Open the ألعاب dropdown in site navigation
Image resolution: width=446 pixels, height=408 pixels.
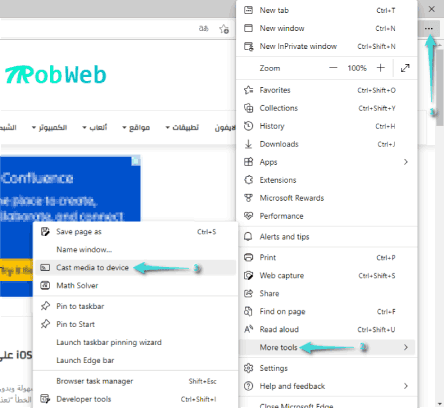coord(95,128)
